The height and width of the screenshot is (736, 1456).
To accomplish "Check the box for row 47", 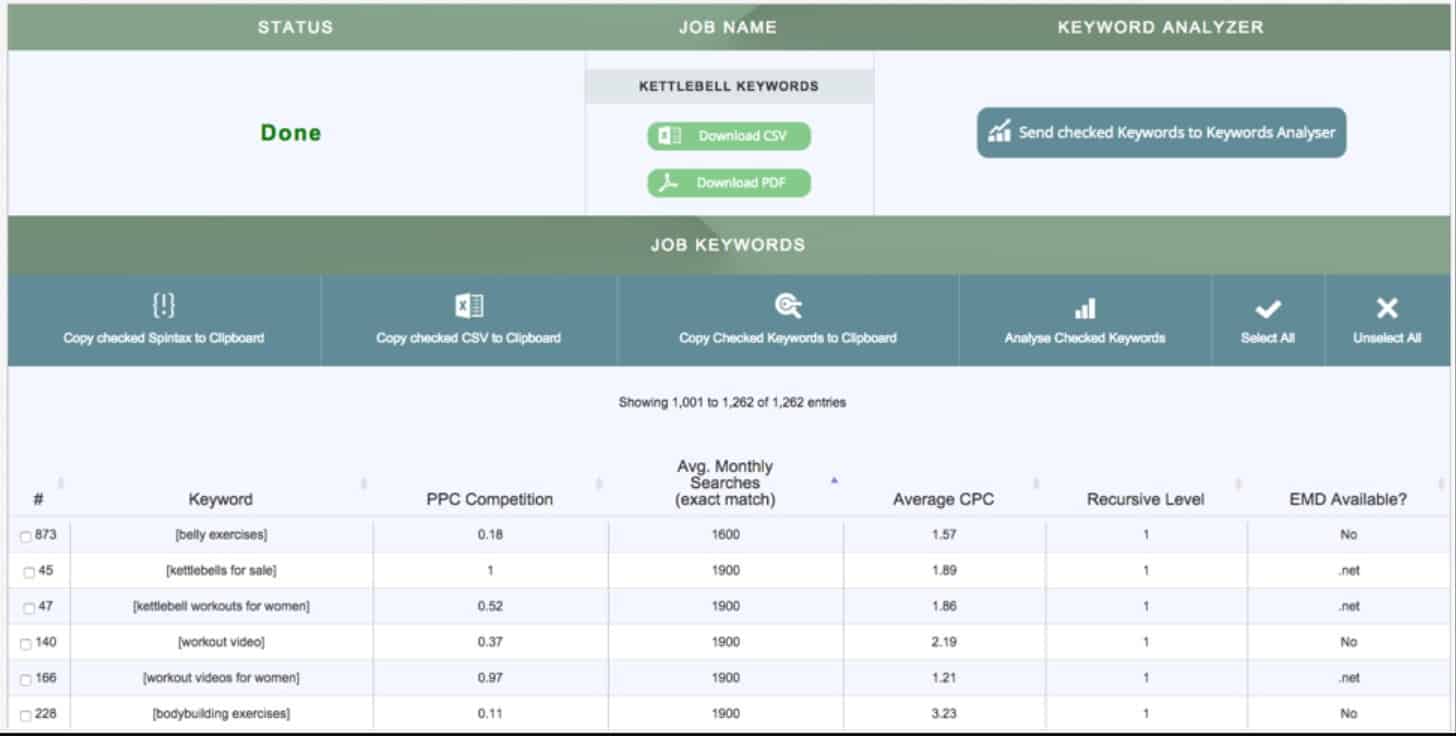I will (x=29, y=608).
